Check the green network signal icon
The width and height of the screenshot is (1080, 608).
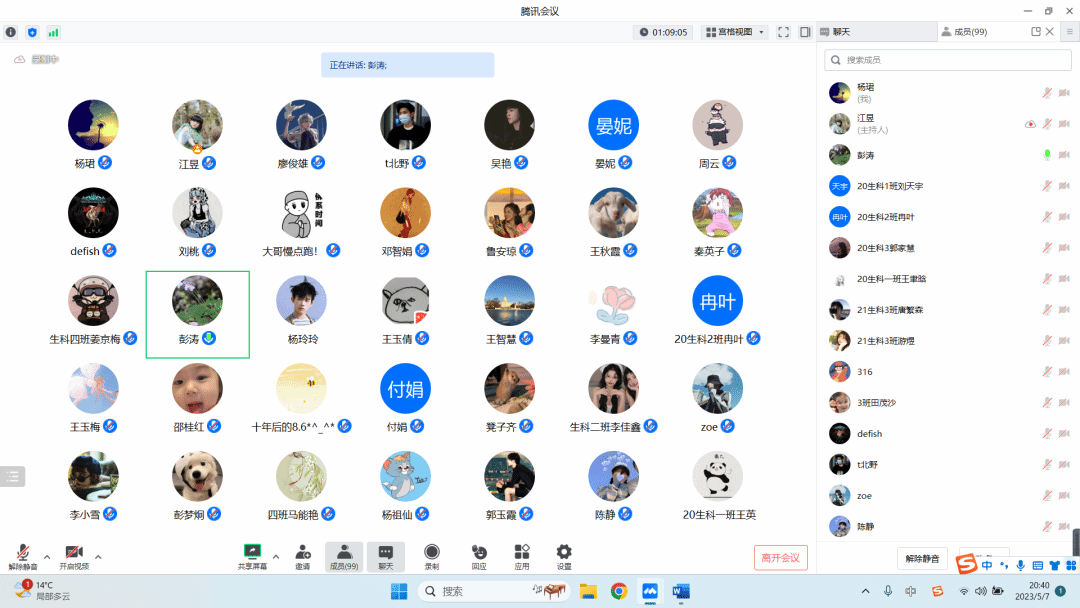click(x=53, y=32)
